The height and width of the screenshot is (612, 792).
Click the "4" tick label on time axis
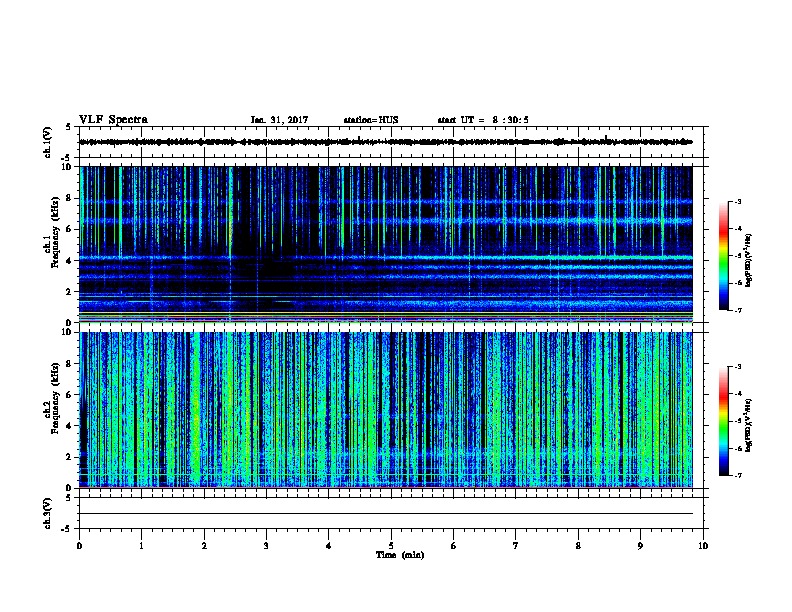[328, 546]
